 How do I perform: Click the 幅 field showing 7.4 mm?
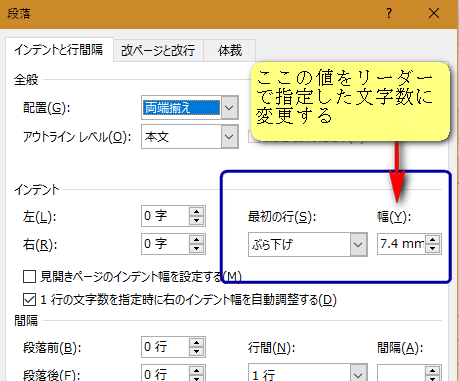(401, 244)
